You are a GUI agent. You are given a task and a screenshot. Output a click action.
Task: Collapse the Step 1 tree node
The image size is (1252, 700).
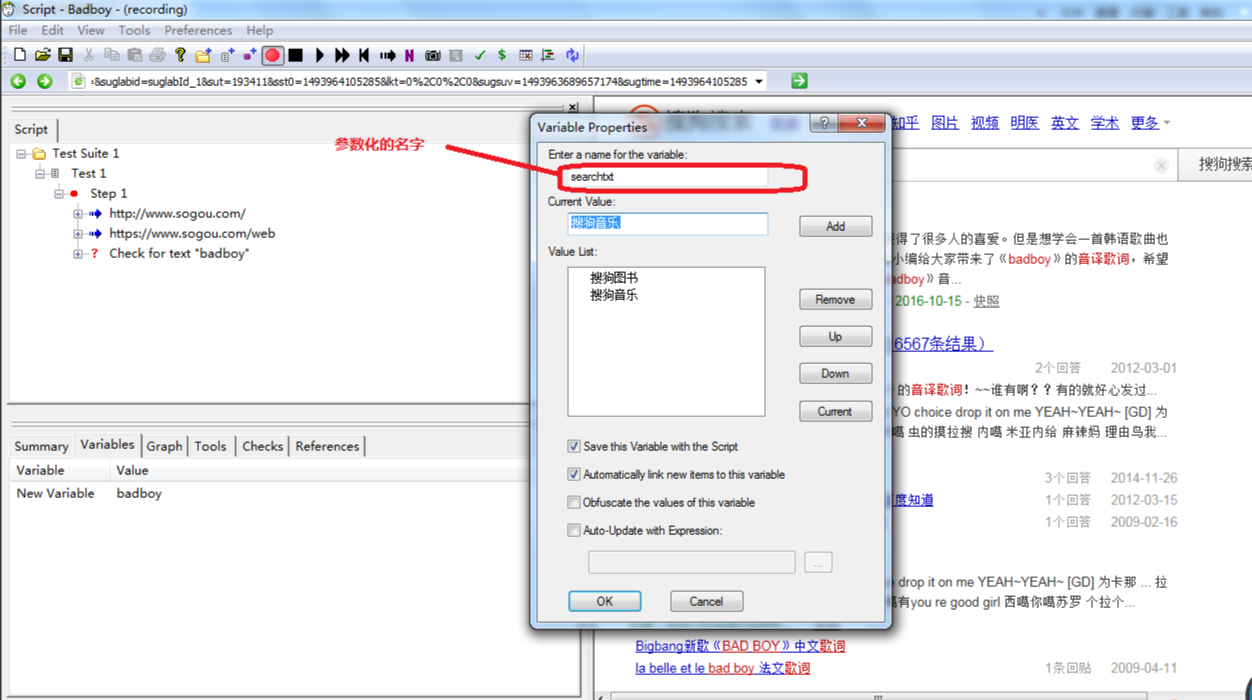pyautogui.click(x=59, y=194)
